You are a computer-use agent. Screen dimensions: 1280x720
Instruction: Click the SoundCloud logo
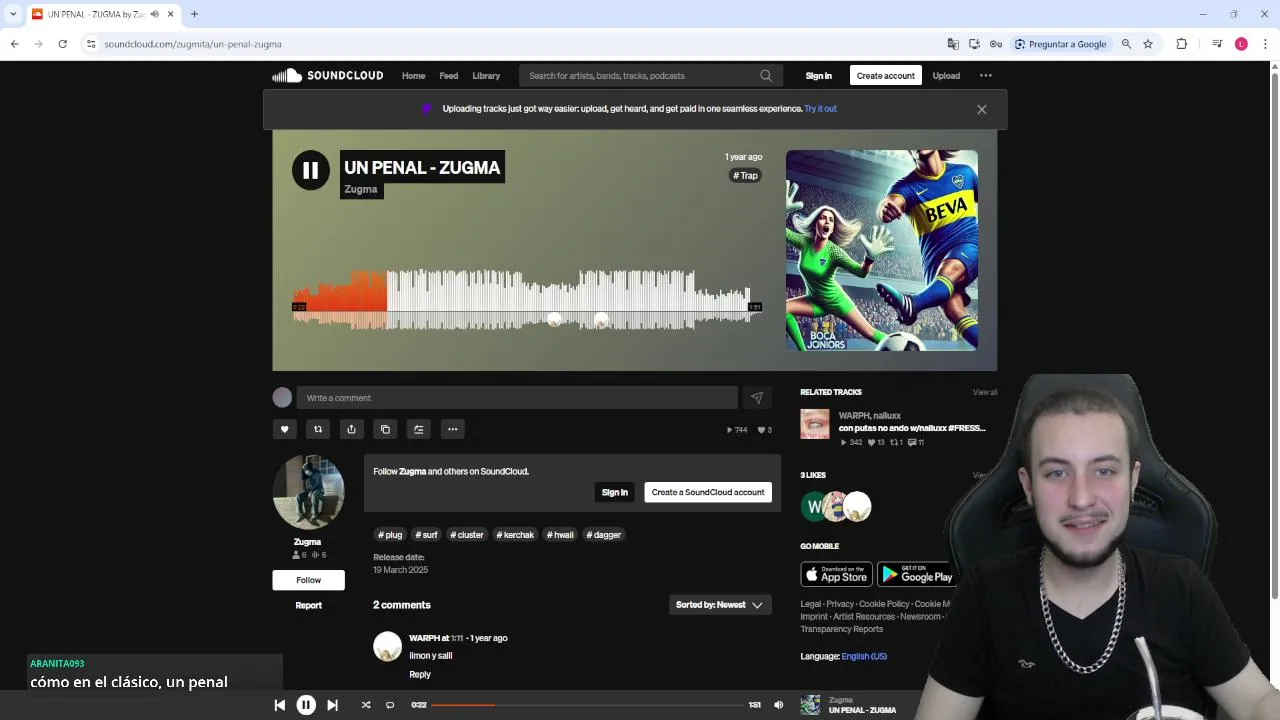pyautogui.click(x=328, y=75)
